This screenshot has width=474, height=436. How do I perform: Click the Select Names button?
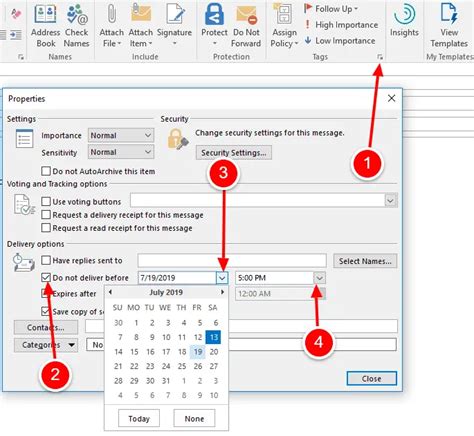tap(365, 261)
